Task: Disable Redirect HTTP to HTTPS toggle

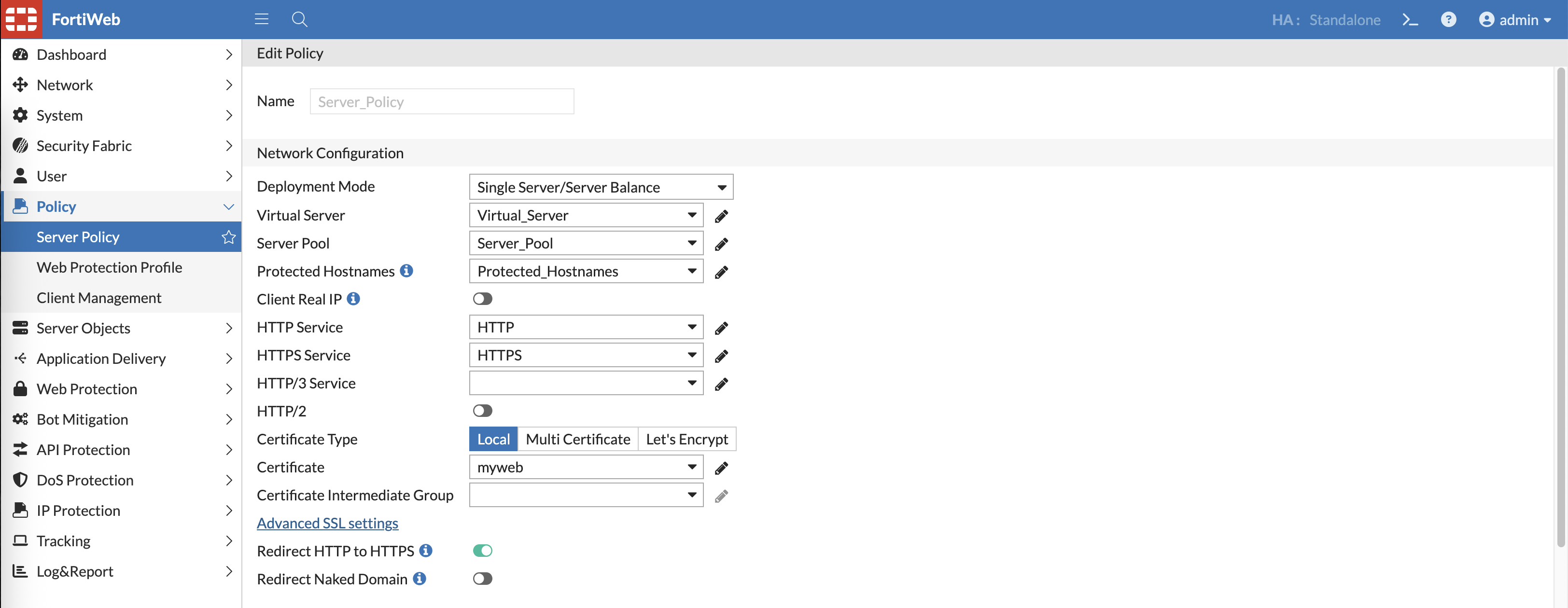Action: pyautogui.click(x=482, y=551)
